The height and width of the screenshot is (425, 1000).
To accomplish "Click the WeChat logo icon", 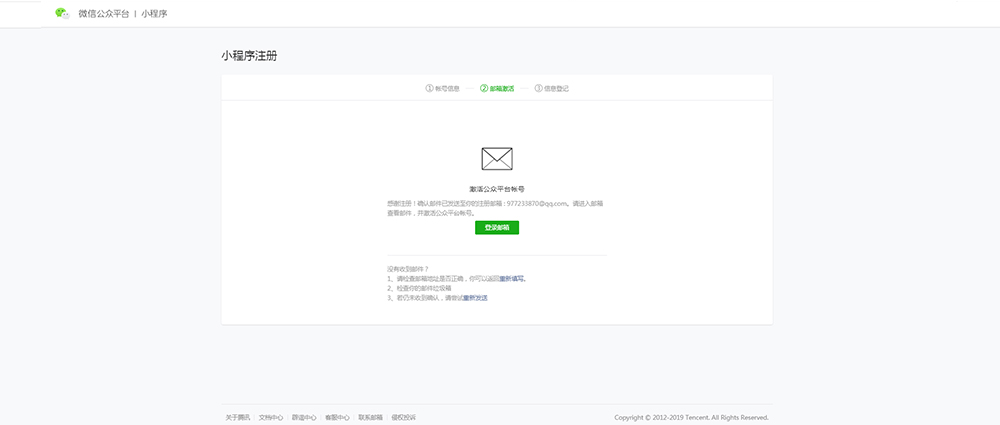I will point(62,14).
